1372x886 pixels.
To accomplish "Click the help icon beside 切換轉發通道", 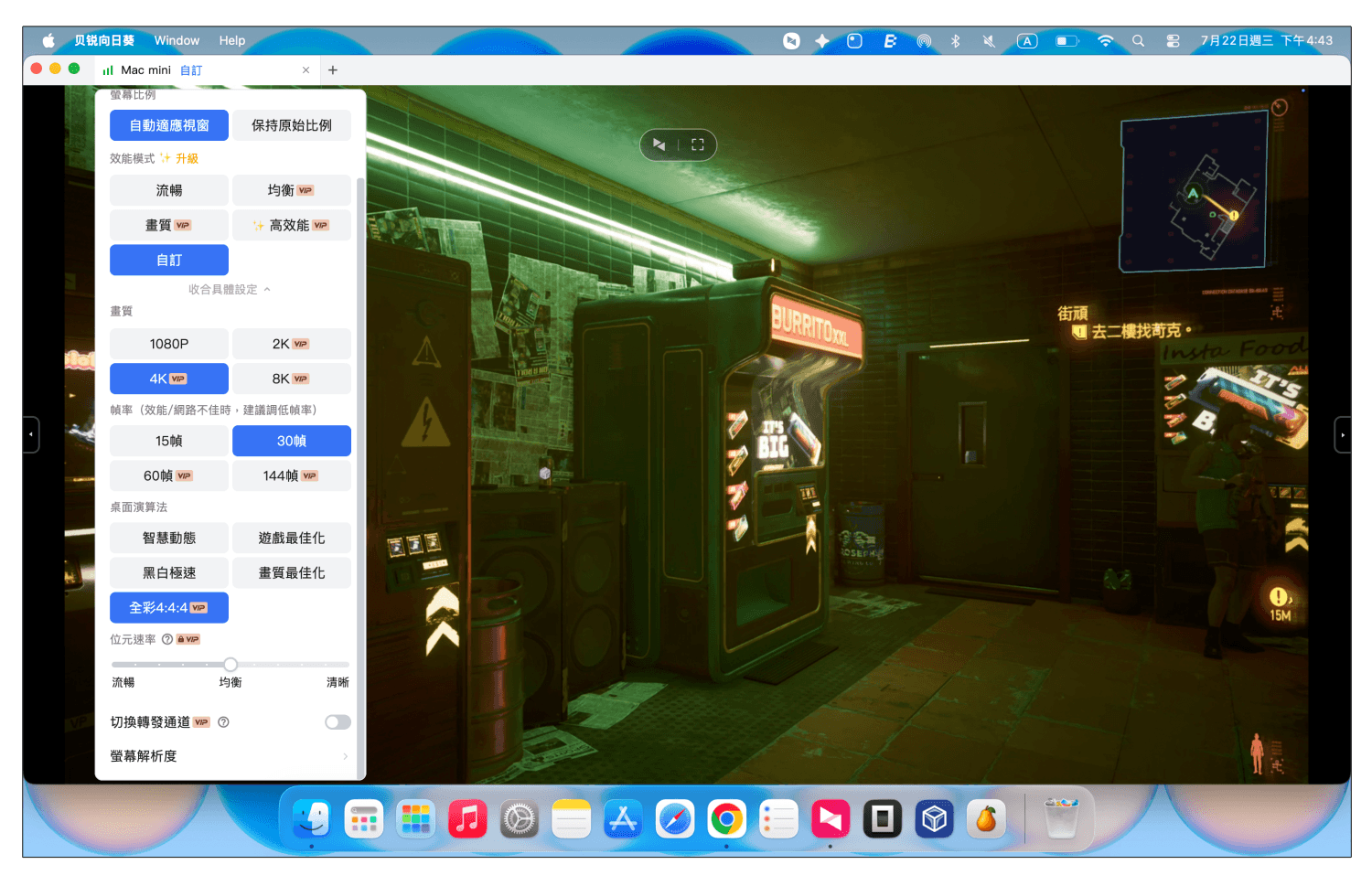I will pyautogui.click(x=223, y=722).
